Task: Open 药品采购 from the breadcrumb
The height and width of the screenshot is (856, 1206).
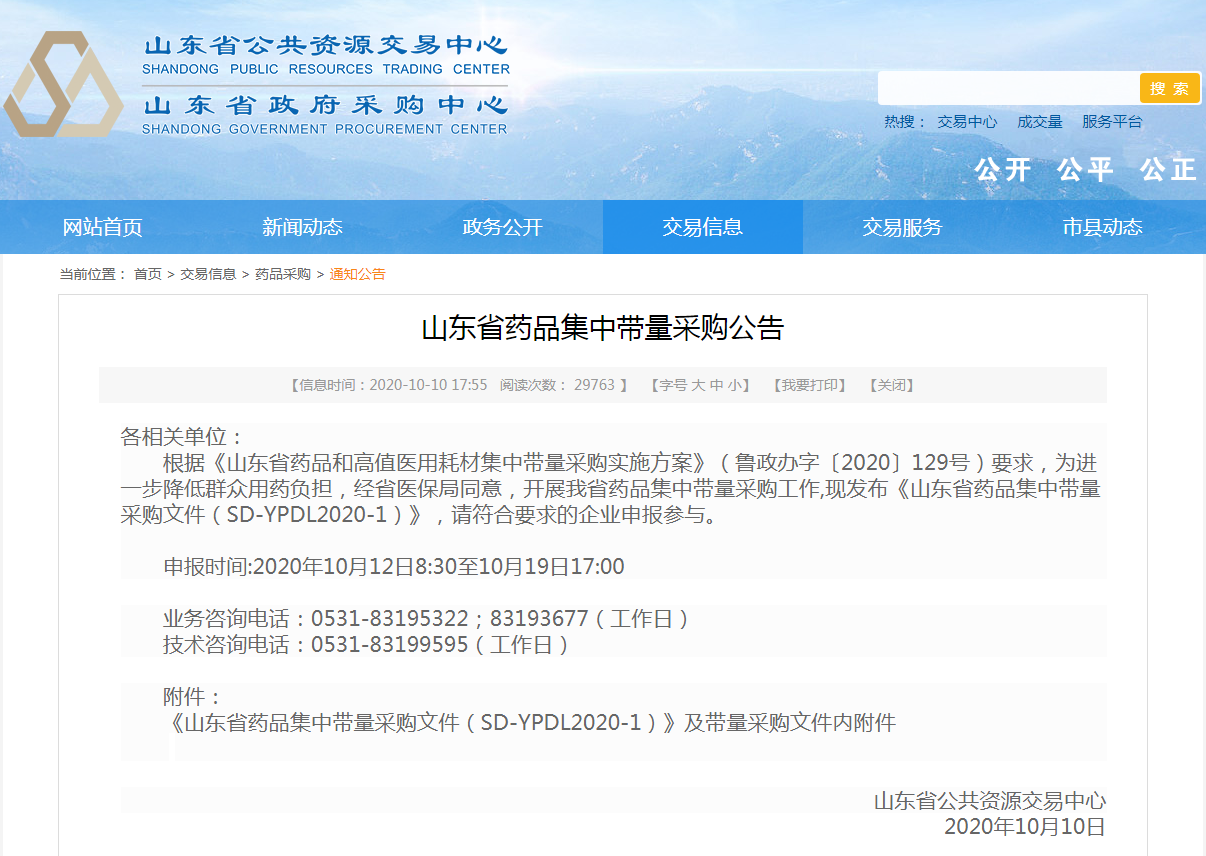Action: tap(283, 274)
